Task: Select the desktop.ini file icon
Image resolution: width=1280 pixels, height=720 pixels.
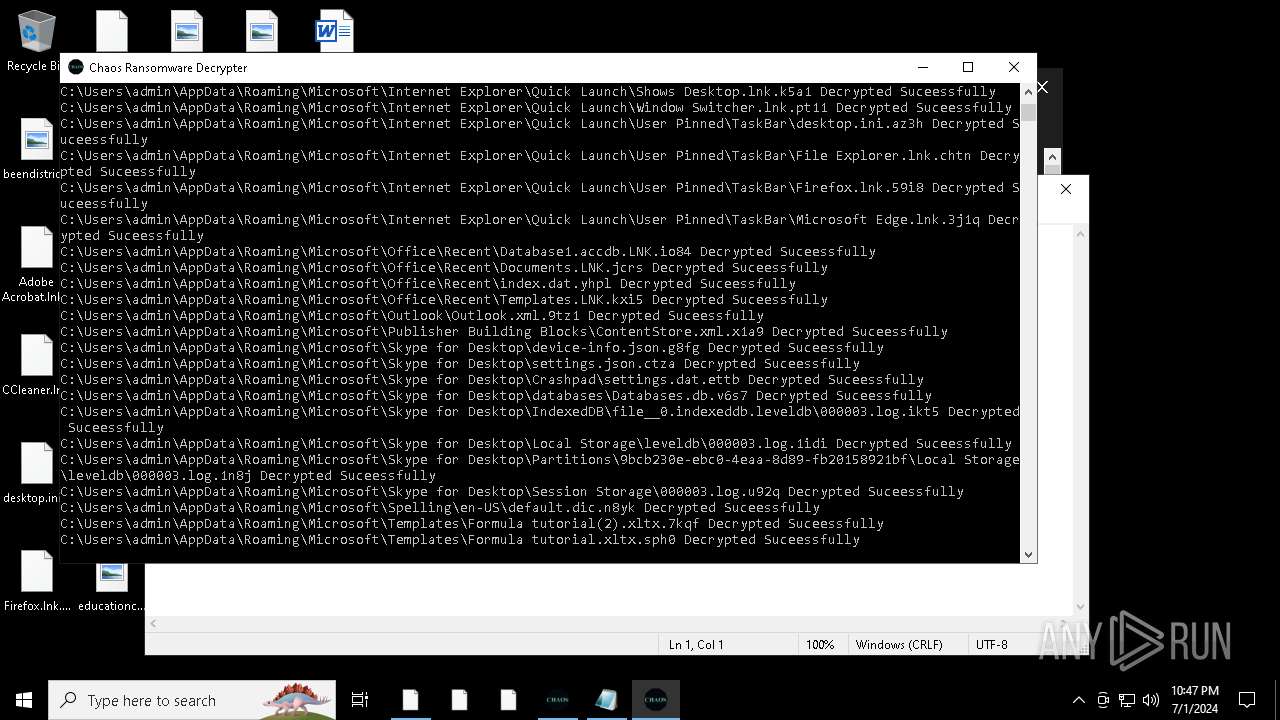Action: pyautogui.click(x=36, y=473)
